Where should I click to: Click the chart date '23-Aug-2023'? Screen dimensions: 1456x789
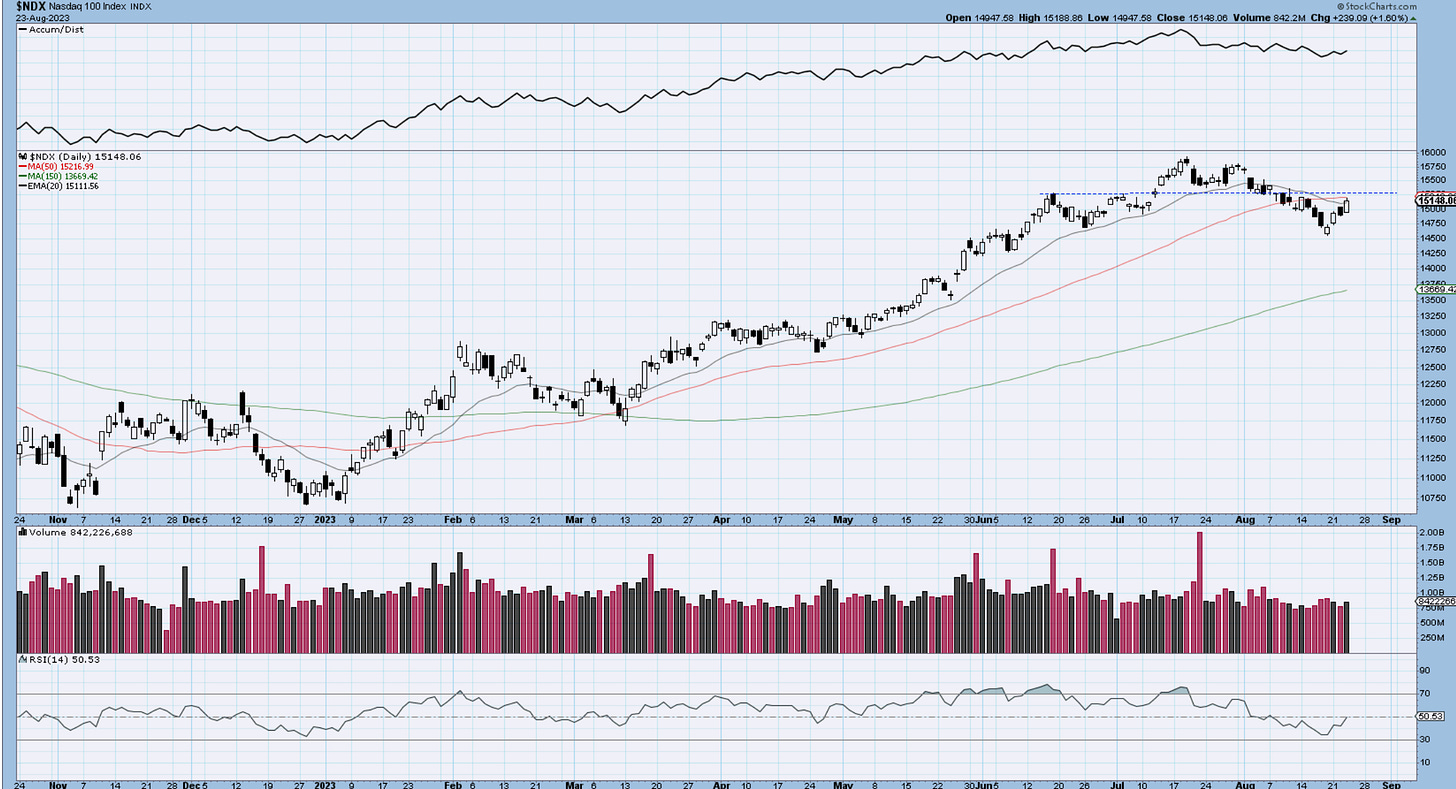(x=45, y=18)
